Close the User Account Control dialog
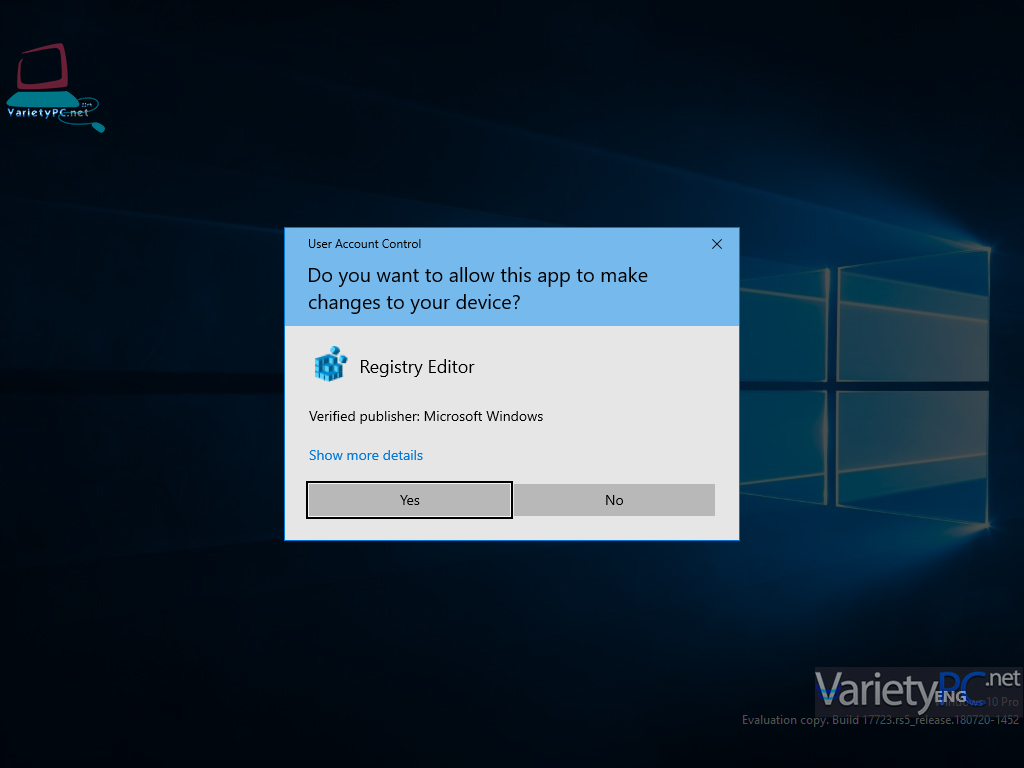1024x768 pixels. pyautogui.click(x=716, y=244)
